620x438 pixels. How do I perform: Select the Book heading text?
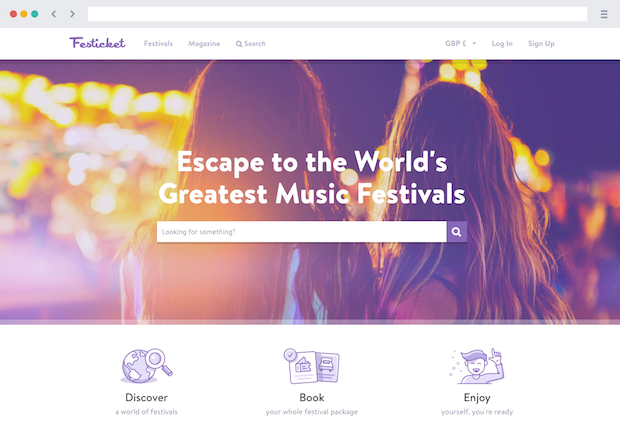coord(312,397)
